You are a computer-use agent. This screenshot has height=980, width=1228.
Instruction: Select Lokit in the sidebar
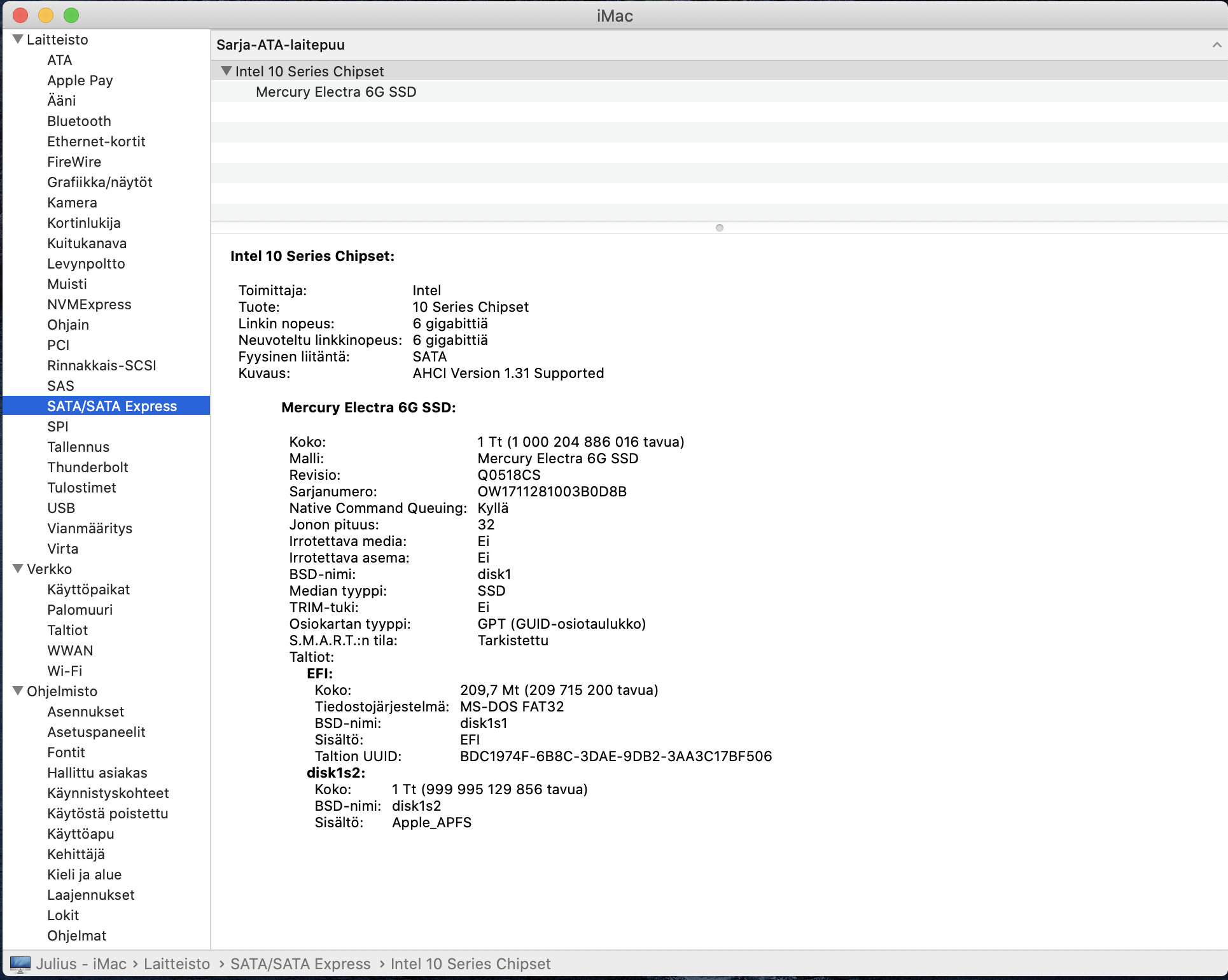point(63,915)
